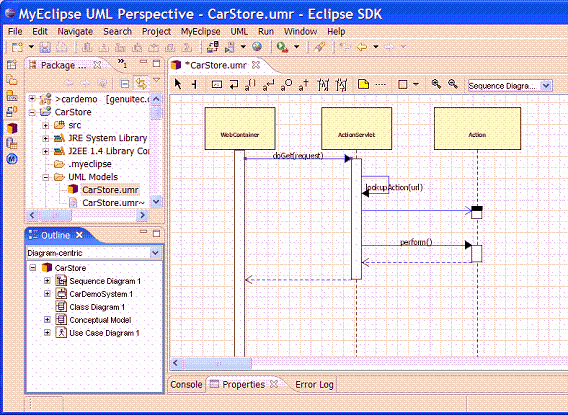568x415 pixels.
Task: Click the zoom in magnifier icon
Action: click(436, 84)
